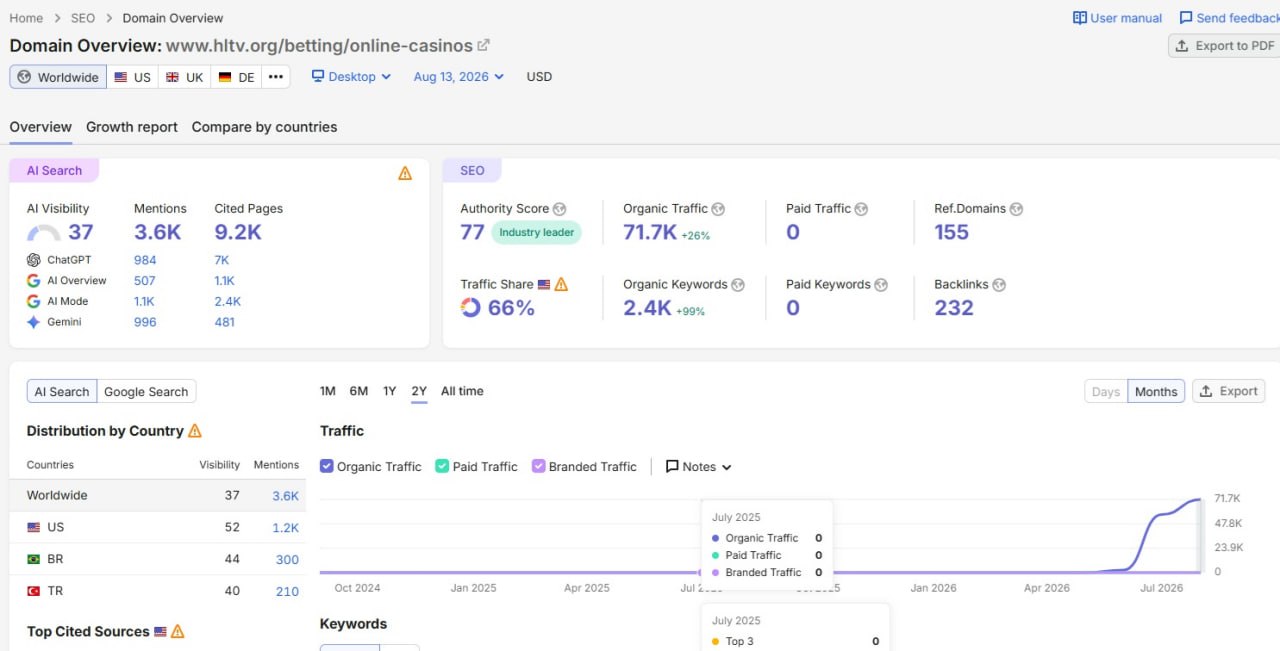The image size is (1280, 651).
Task: Open the Growth report tab
Action: [x=132, y=127]
